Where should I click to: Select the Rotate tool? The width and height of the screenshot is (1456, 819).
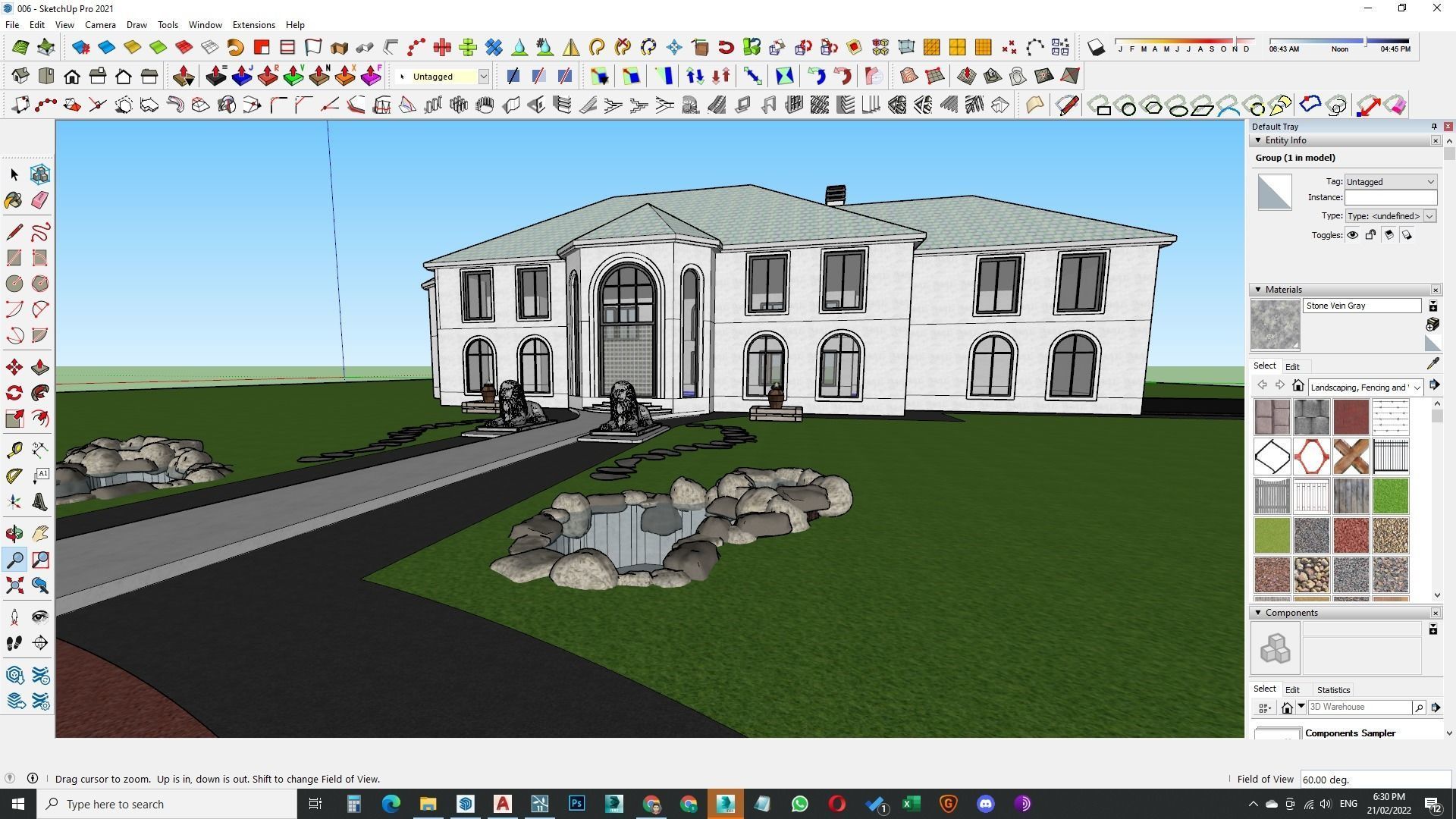(14, 393)
